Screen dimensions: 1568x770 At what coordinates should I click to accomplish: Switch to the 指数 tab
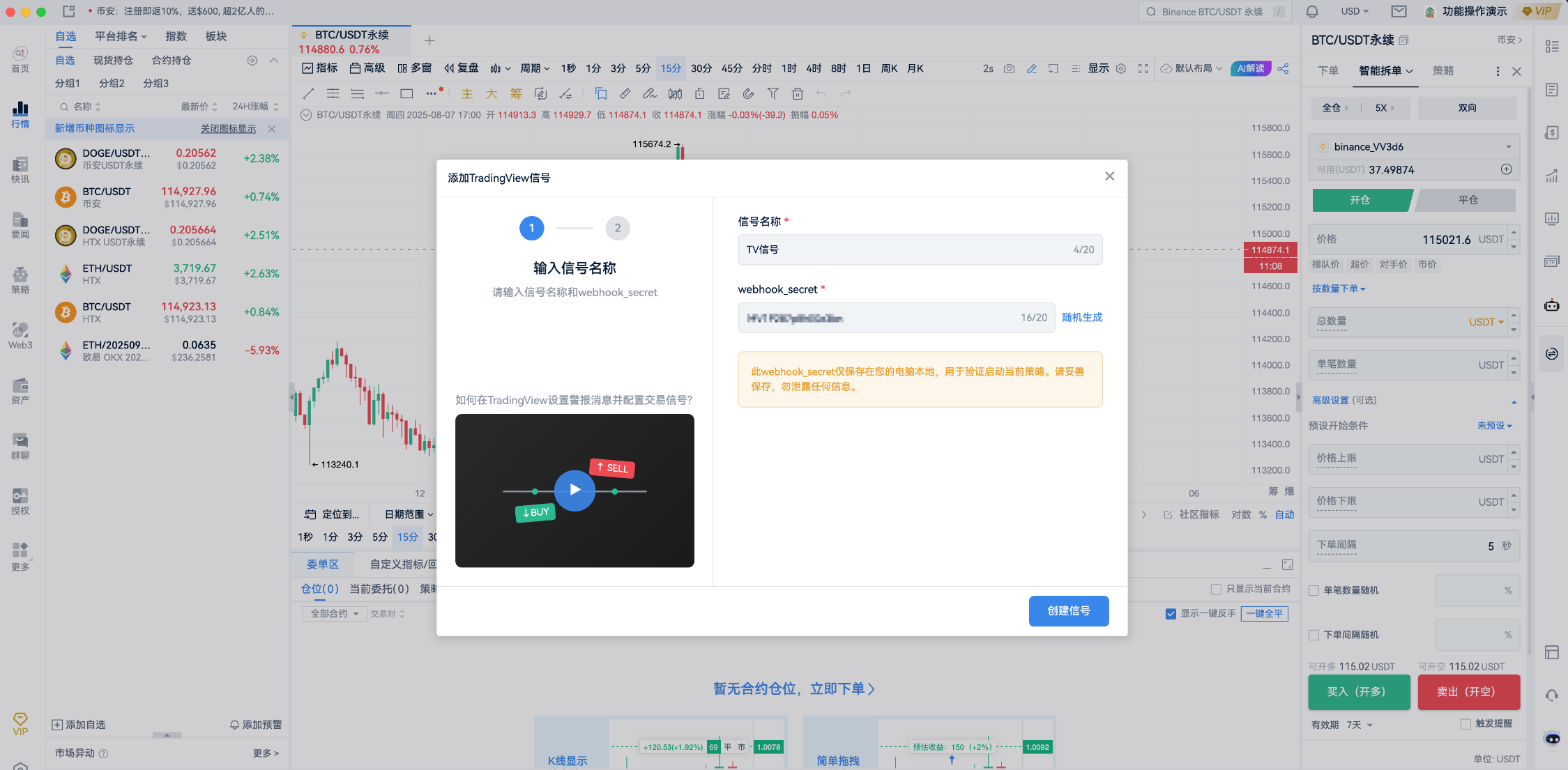(176, 36)
